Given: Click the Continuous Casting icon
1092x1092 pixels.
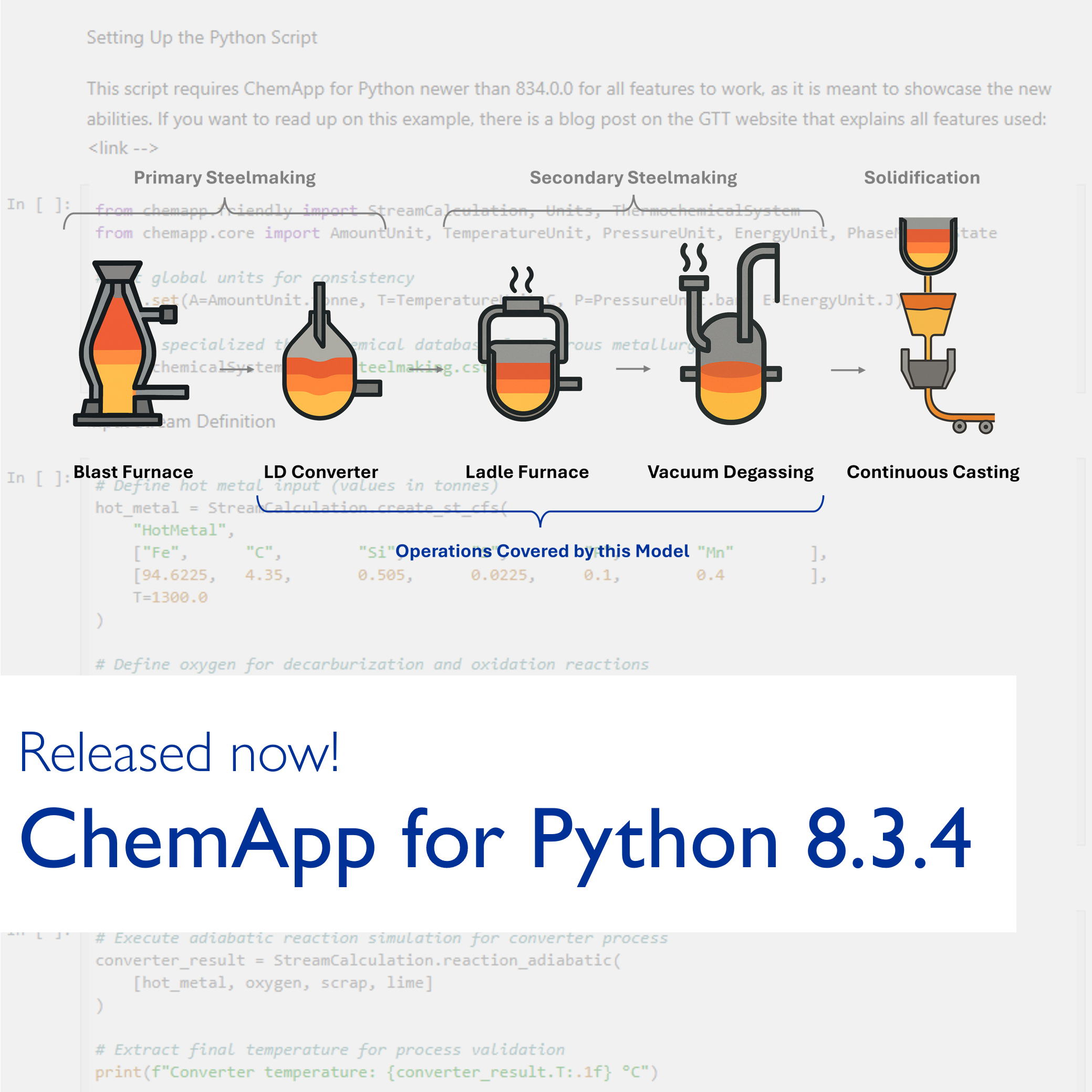Looking at the screenshot, I should [x=947, y=326].
